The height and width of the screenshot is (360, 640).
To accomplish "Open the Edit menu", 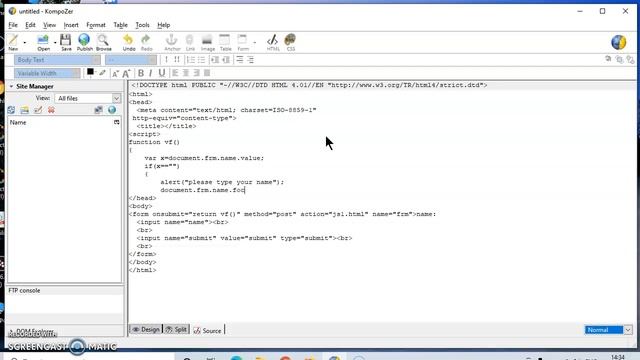I will click(30, 25).
